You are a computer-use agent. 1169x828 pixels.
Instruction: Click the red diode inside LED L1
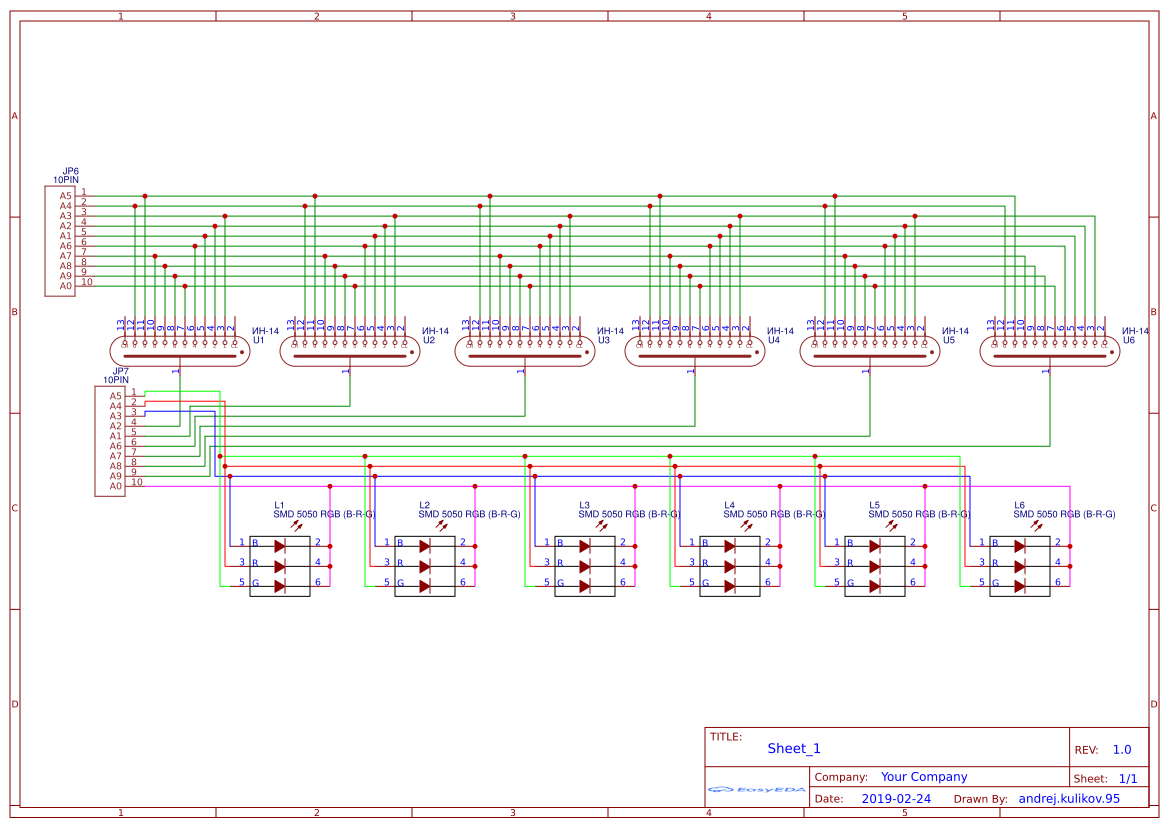pyautogui.click(x=280, y=566)
